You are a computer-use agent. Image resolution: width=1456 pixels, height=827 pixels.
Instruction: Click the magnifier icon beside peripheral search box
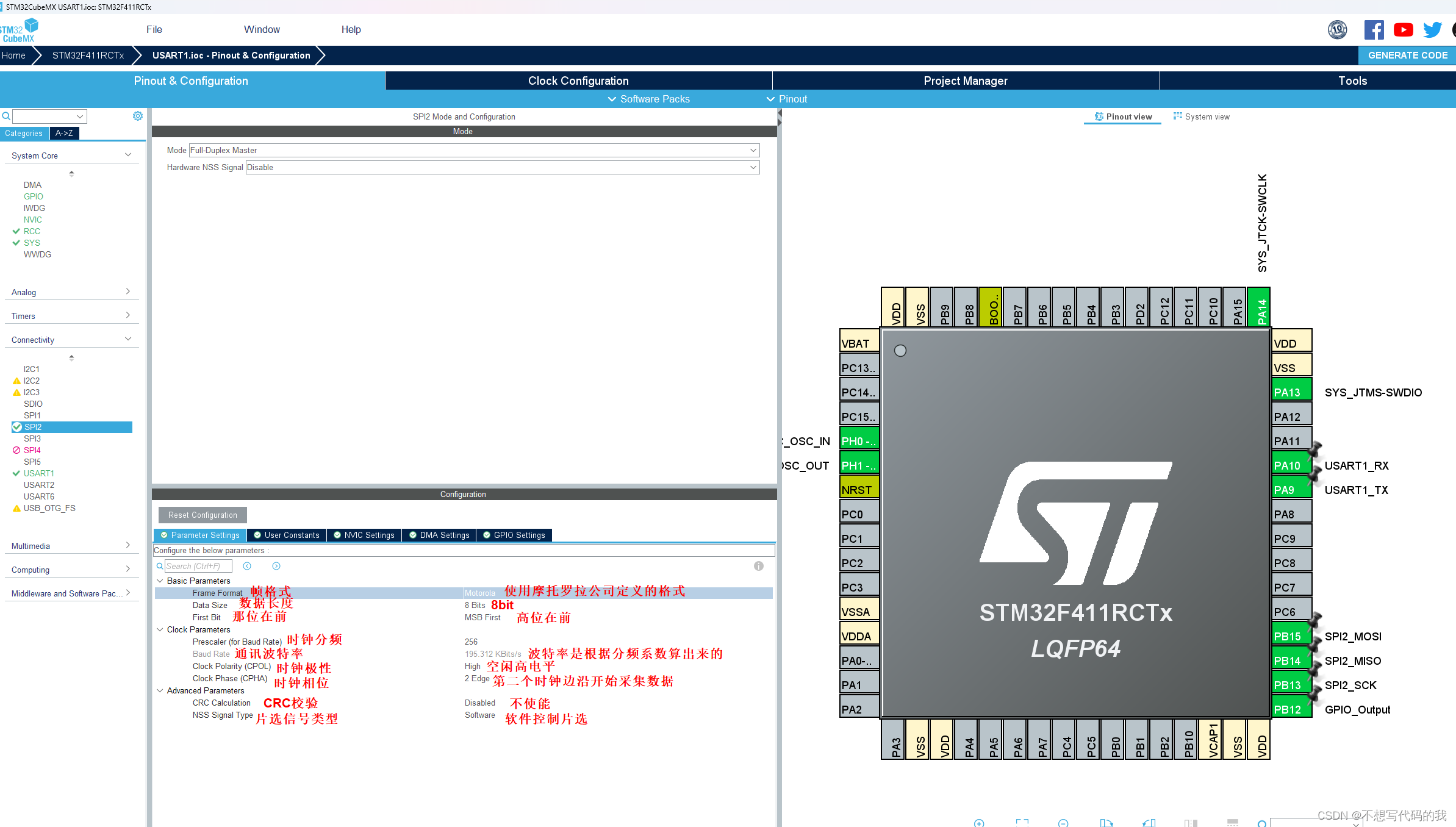click(x=6, y=116)
